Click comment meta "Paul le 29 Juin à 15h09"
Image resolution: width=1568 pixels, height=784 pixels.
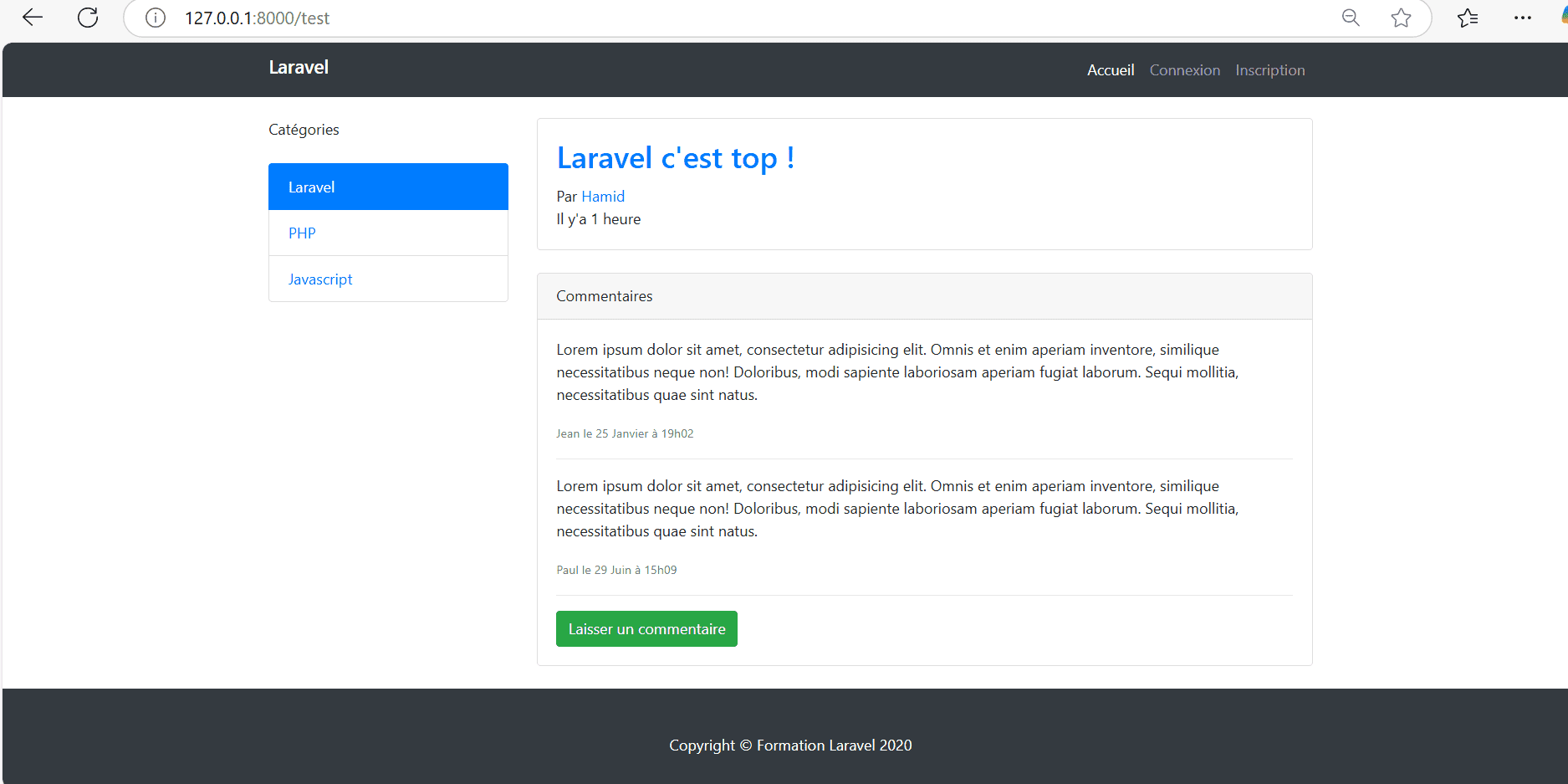(616, 570)
